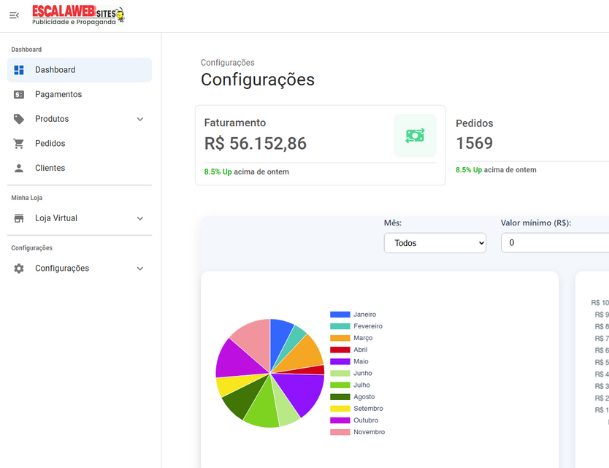Toggle Maio purple legend swatch
609x468 pixels.
[x=340, y=361]
